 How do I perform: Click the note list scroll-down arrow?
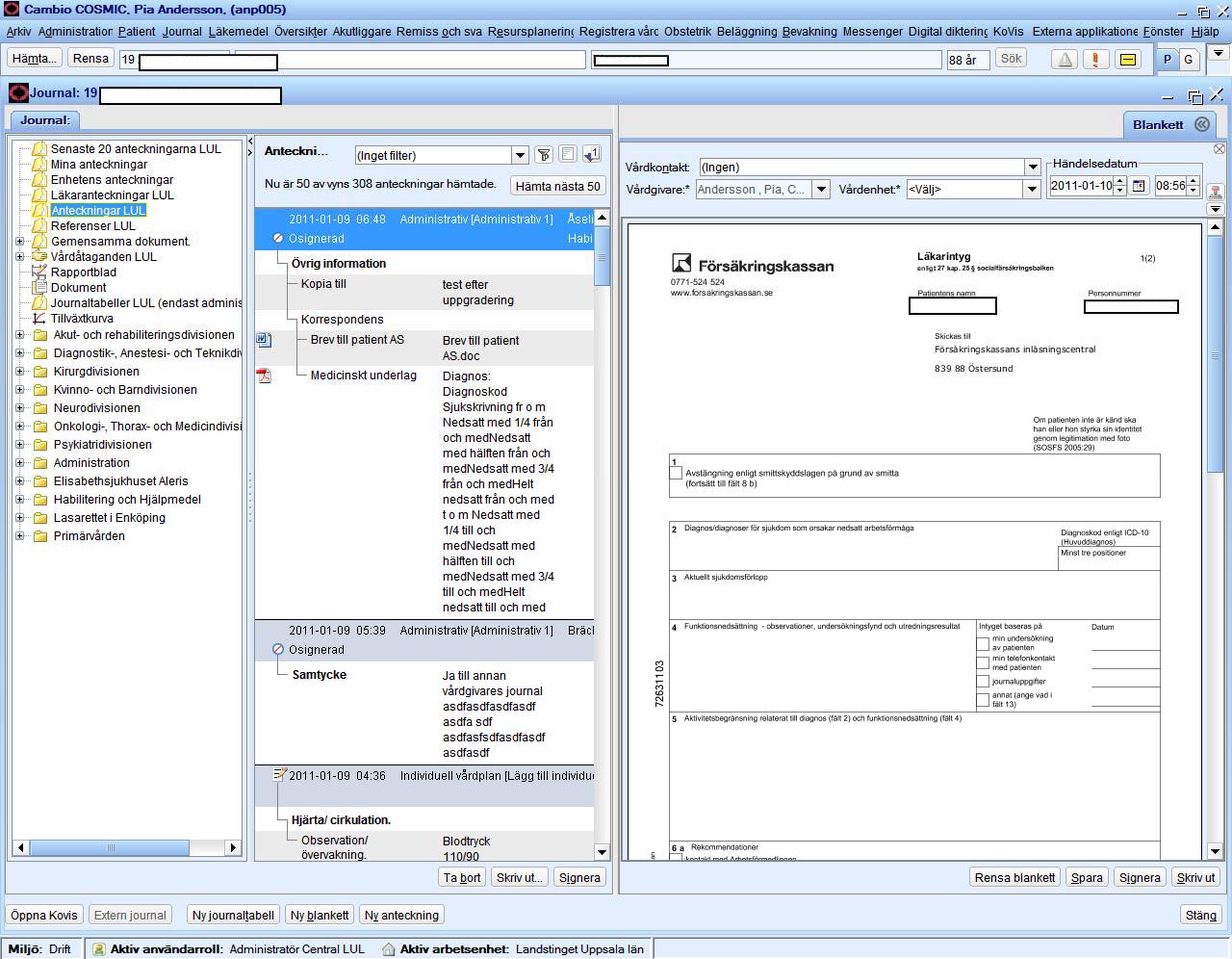coord(603,852)
